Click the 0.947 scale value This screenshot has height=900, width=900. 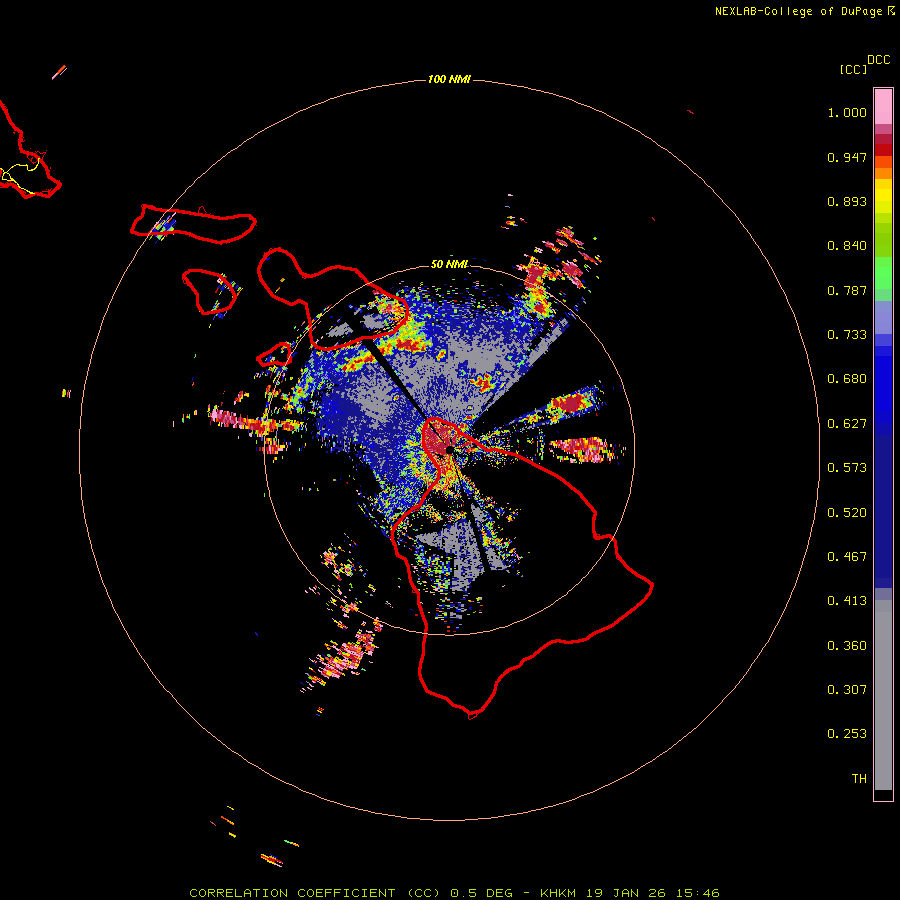click(847, 157)
